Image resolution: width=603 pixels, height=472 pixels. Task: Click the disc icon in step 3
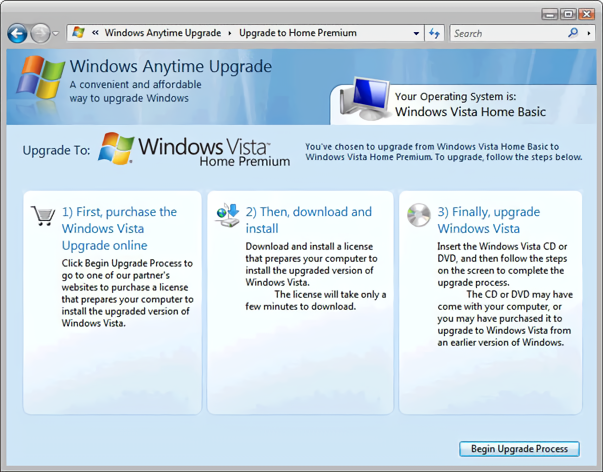click(420, 214)
